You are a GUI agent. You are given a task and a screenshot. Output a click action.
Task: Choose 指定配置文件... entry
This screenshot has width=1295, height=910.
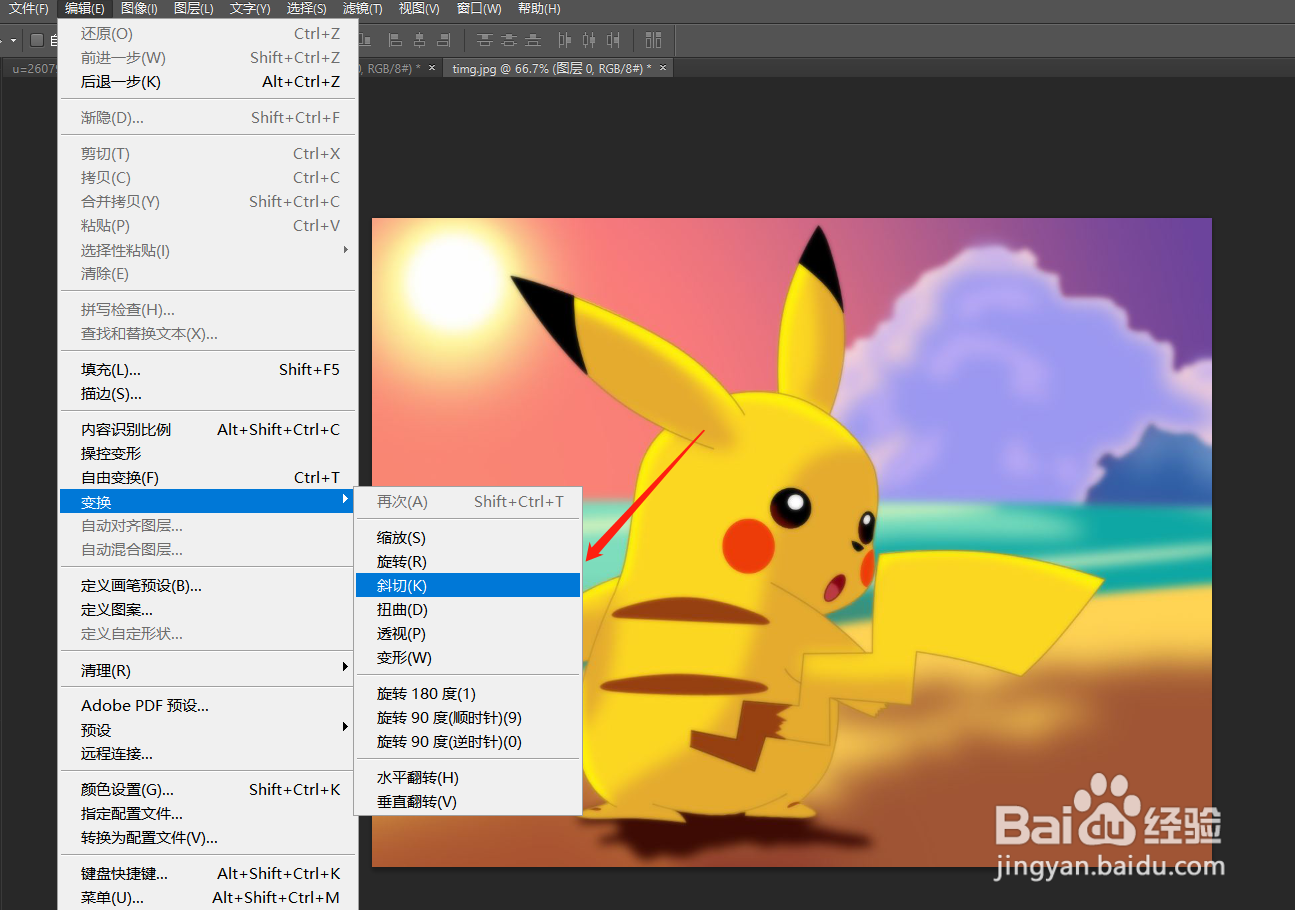coord(207,814)
